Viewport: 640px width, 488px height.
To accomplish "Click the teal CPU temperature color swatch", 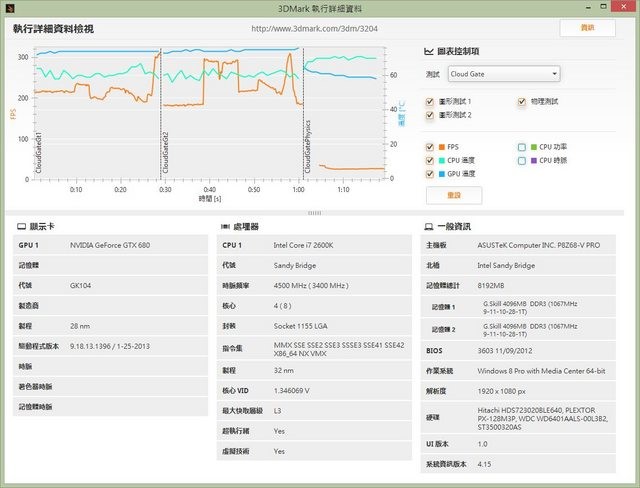I will [442, 160].
